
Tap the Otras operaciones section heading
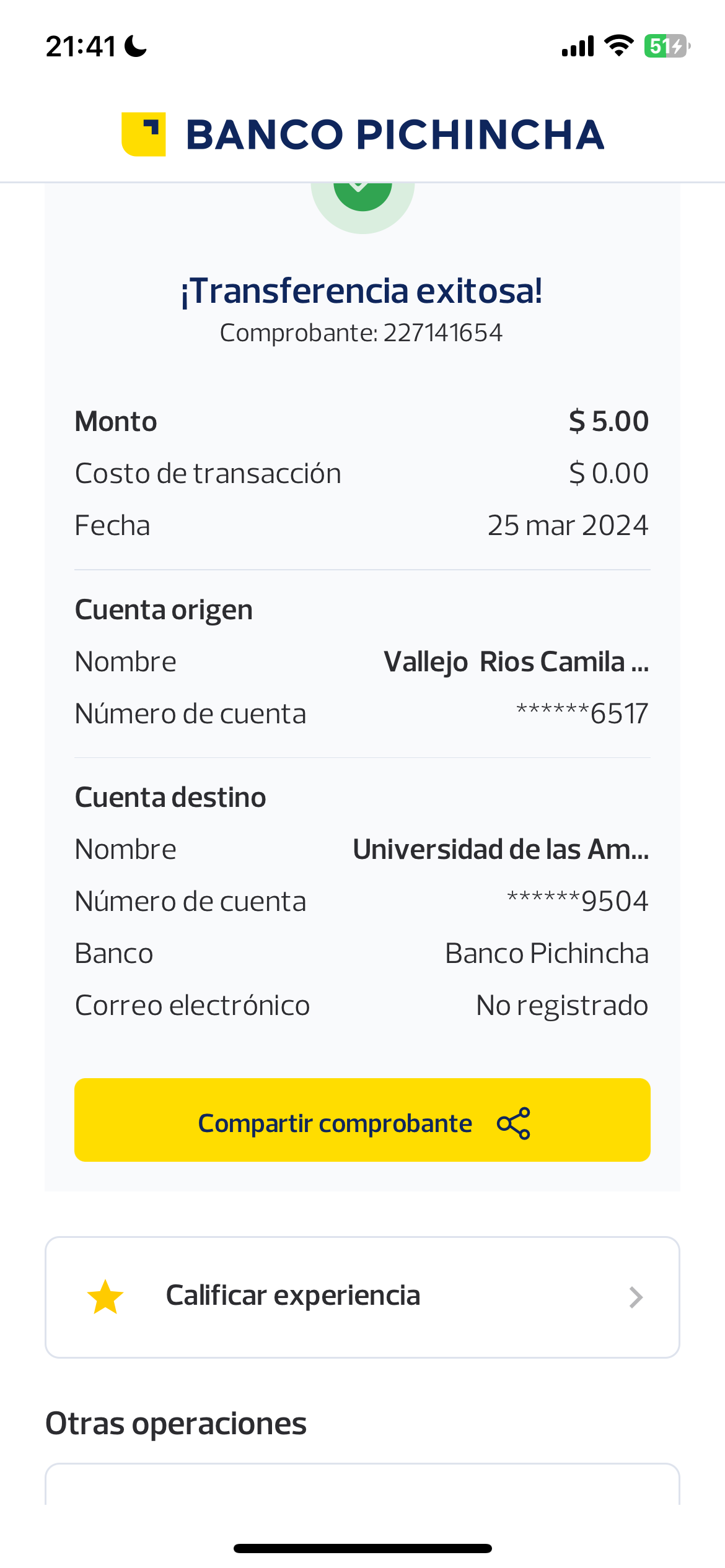click(x=176, y=1424)
